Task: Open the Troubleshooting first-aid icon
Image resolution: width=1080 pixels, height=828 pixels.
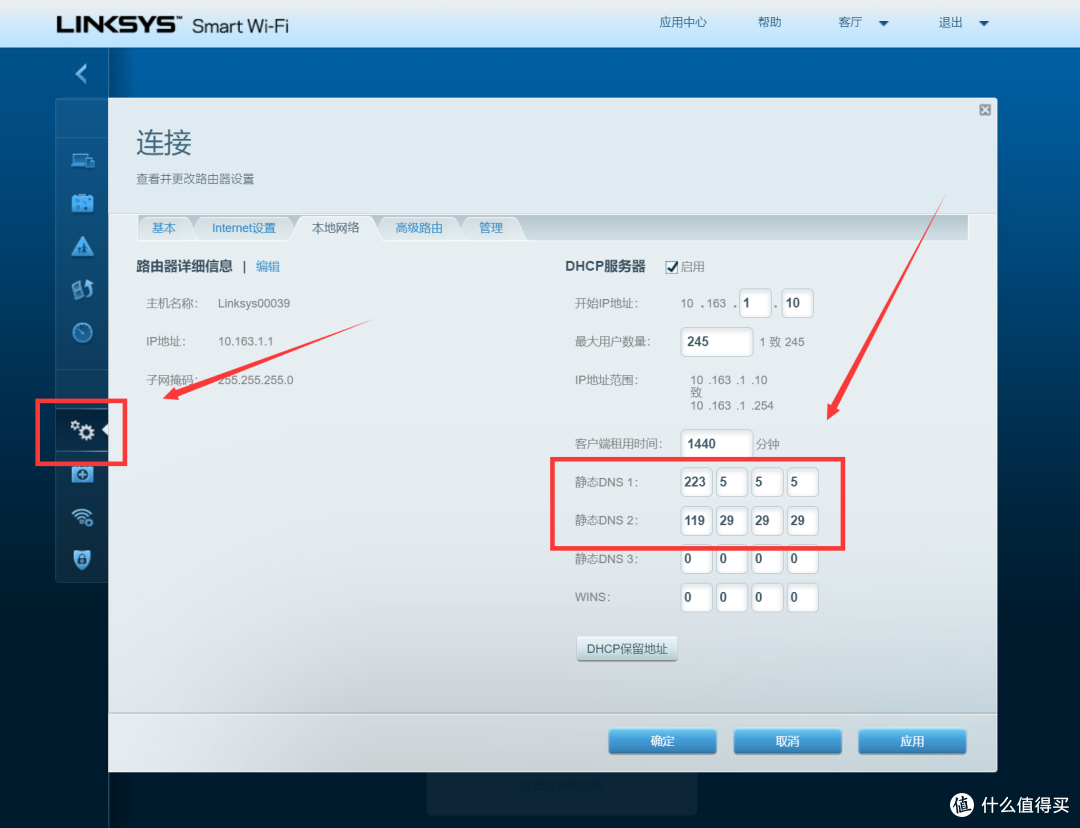Action: click(82, 474)
